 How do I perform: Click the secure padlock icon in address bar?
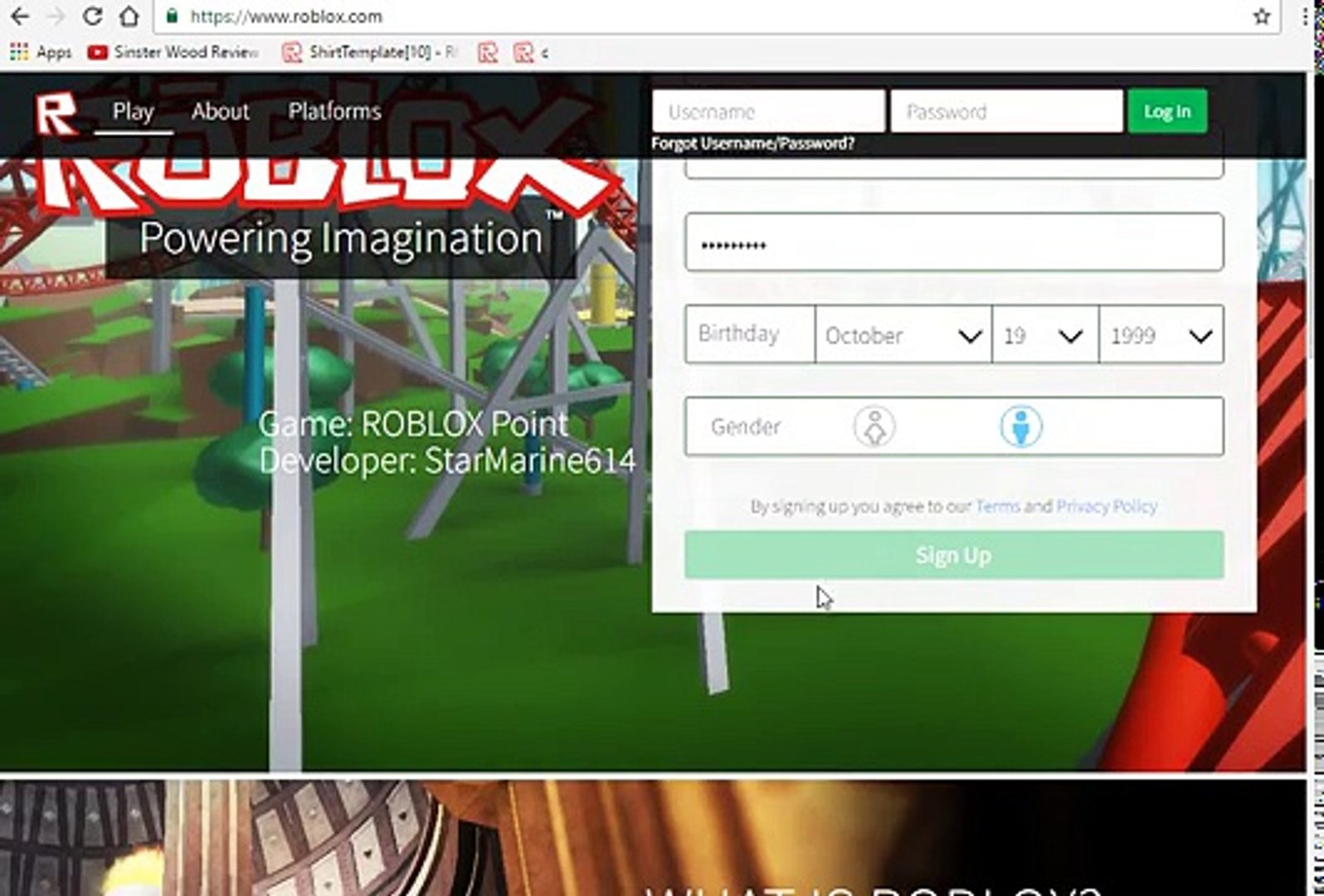172,17
